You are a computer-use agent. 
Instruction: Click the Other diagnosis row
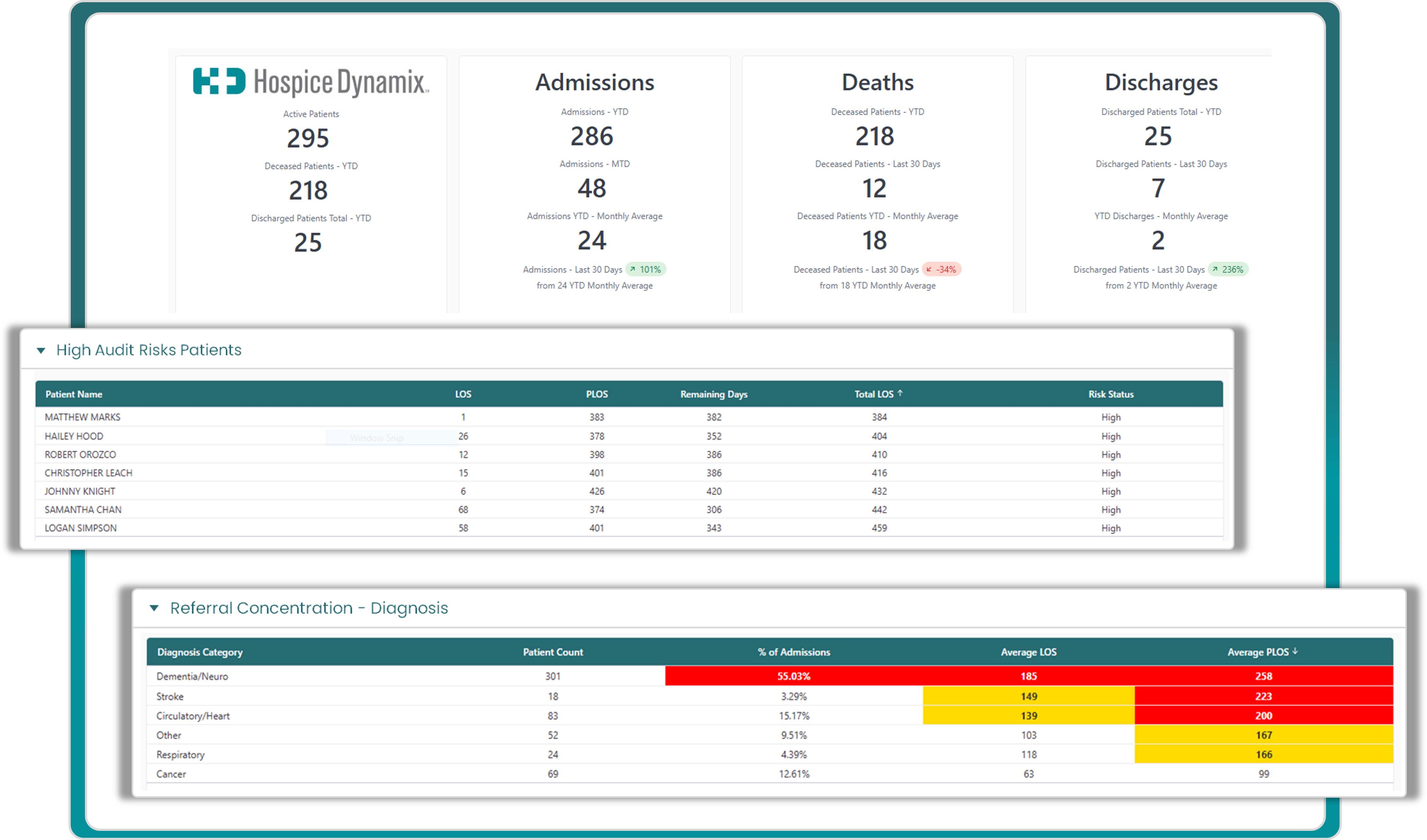[770, 735]
